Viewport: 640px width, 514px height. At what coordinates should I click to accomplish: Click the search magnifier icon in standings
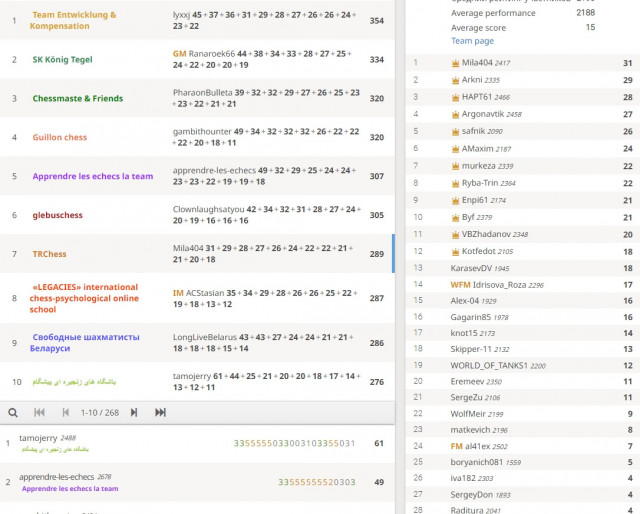[x=13, y=412]
